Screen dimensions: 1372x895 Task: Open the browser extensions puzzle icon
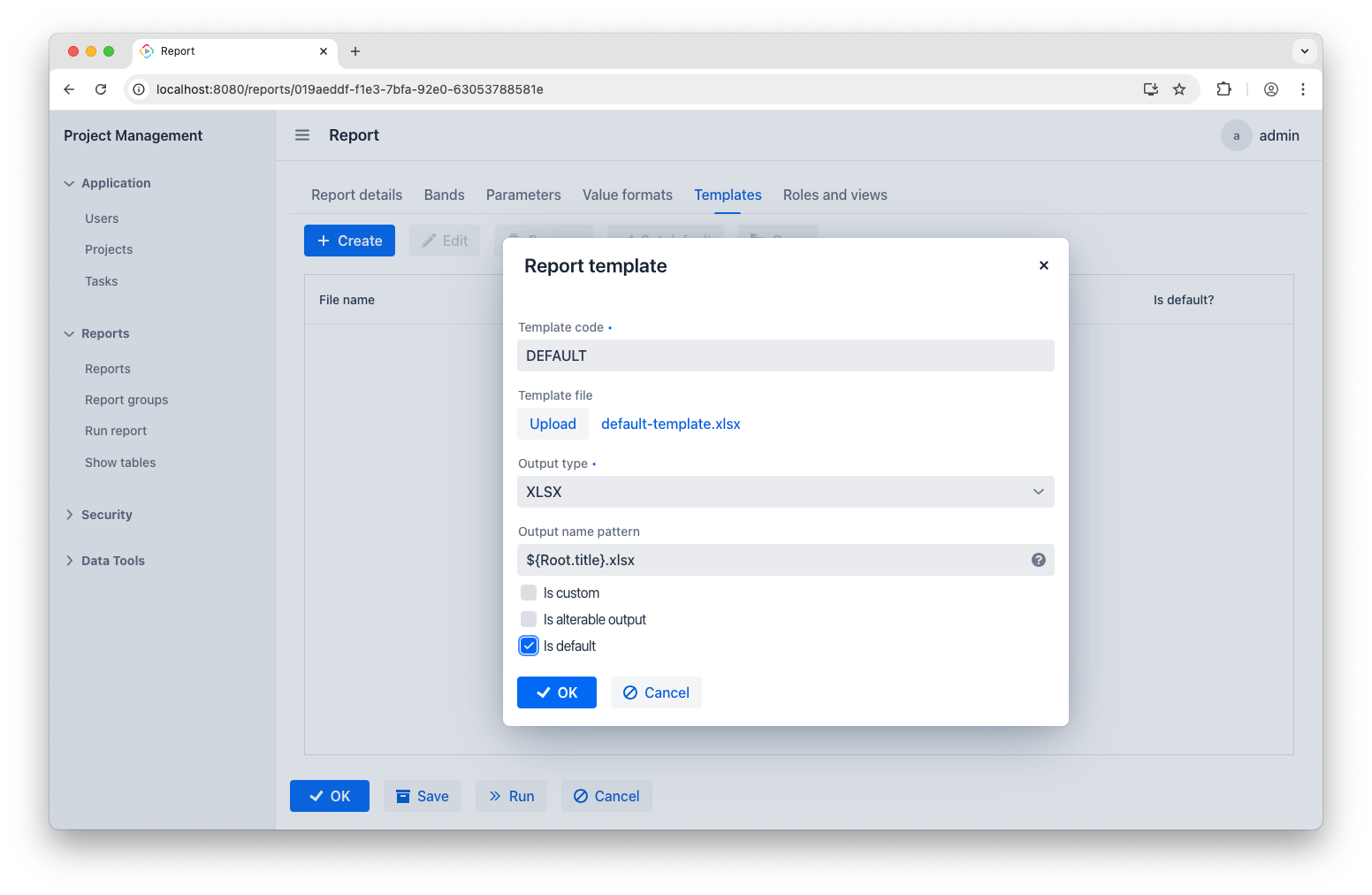pos(1223,89)
